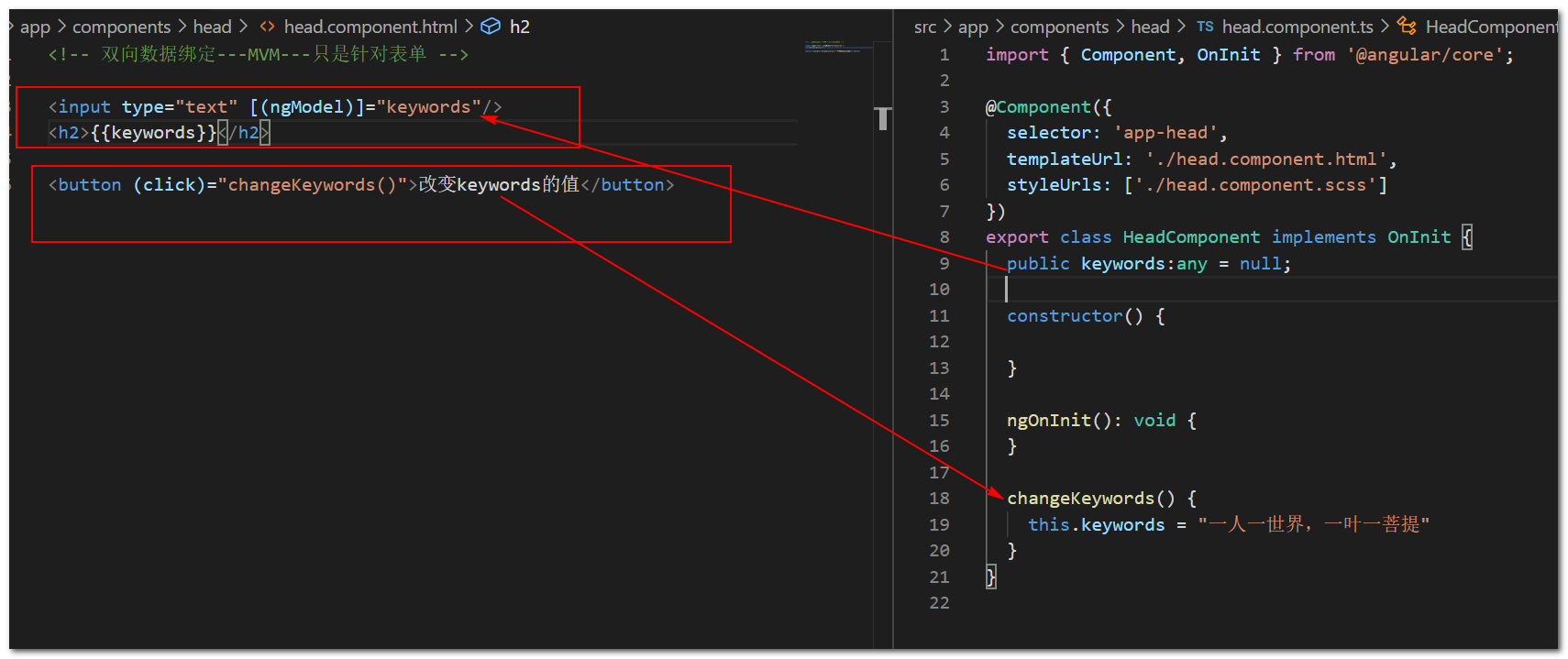Select the h2 breadcrumb item
The image size is (1568, 659).
point(520,27)
